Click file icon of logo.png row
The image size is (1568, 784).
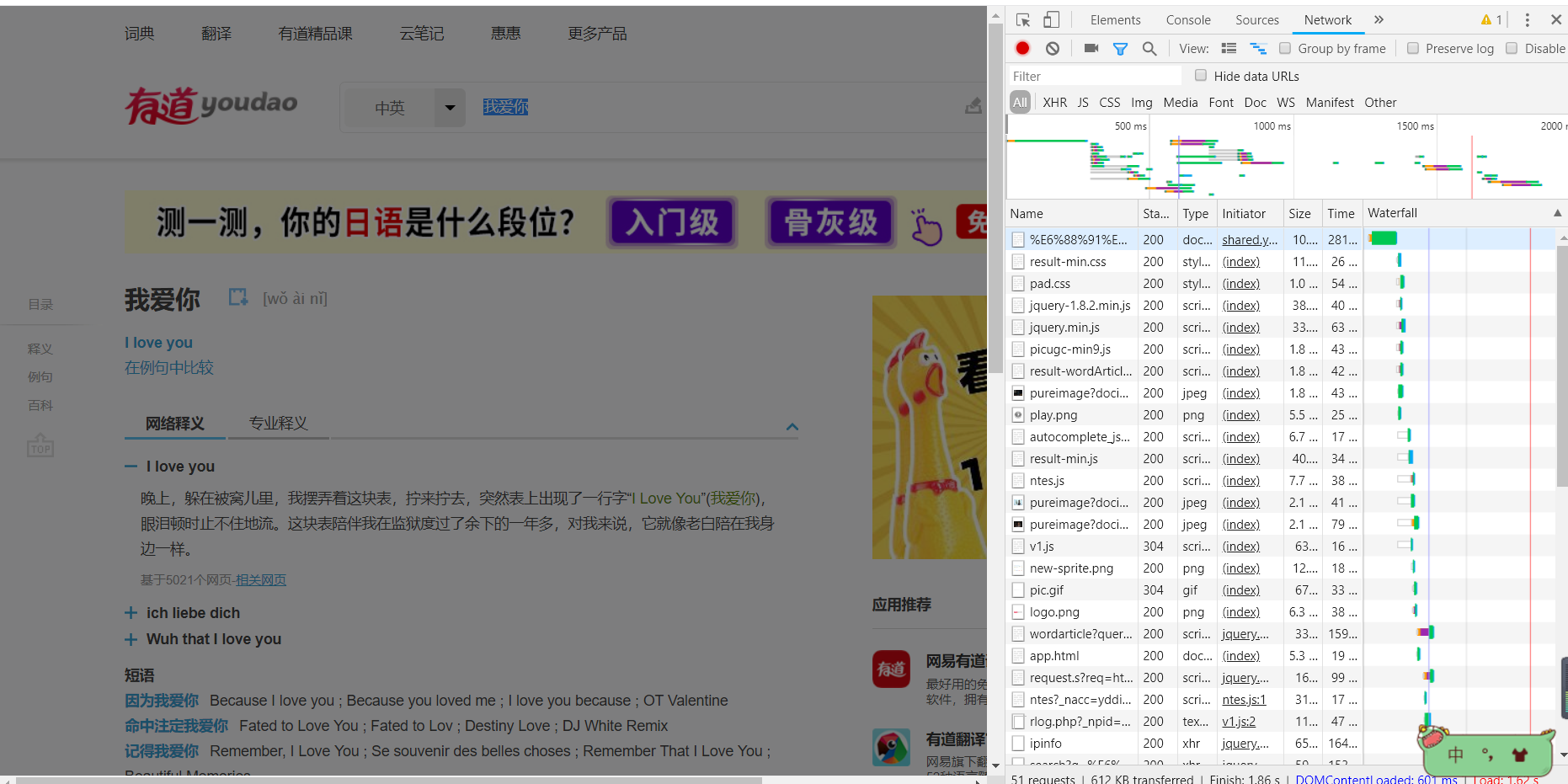[1018, 612]
